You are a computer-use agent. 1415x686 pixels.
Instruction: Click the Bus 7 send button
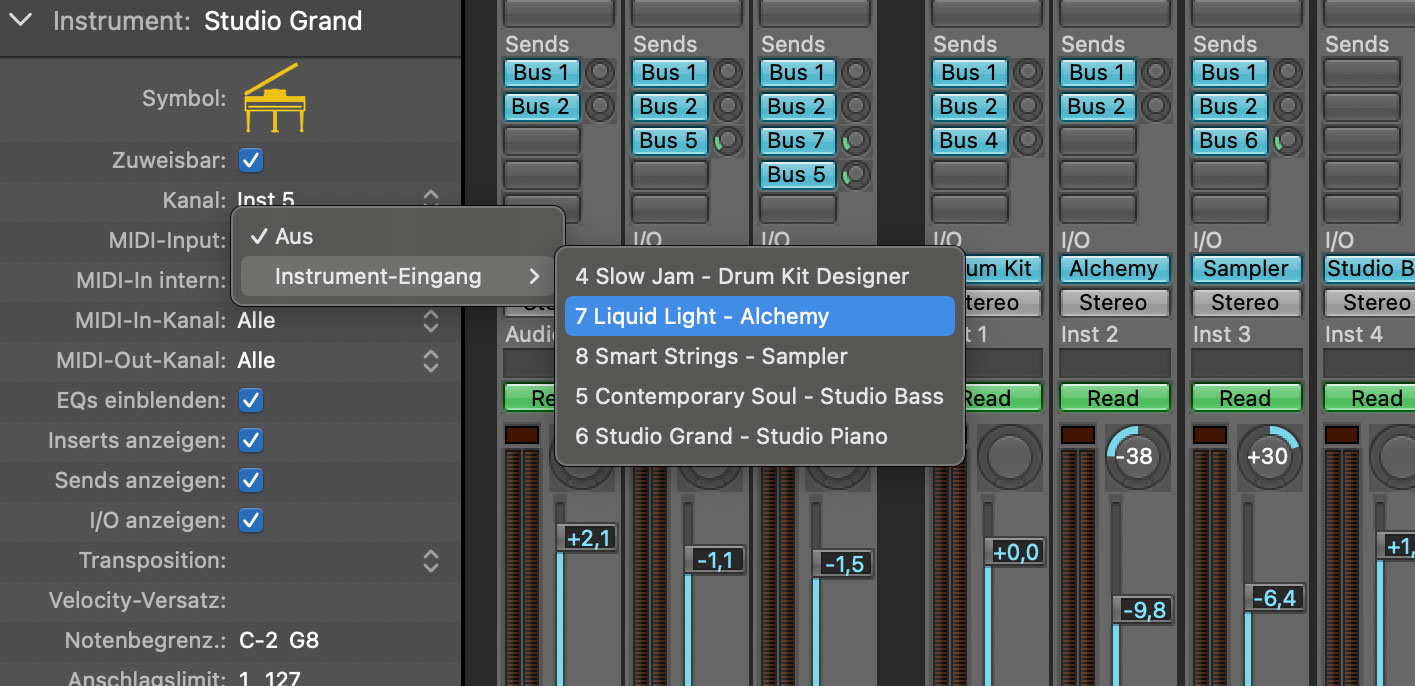coord(797,141)
